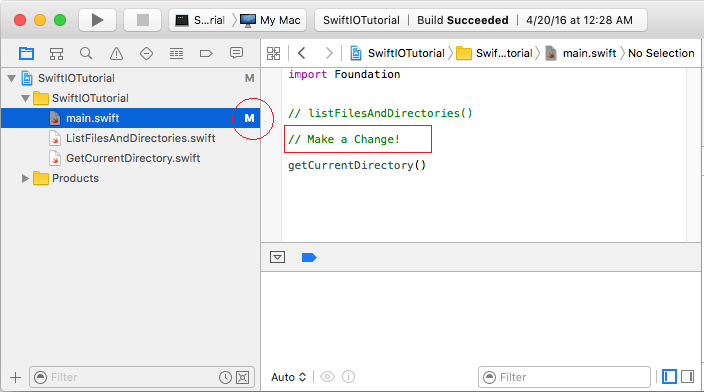Run the project with the Play button
The width and height of the screenshot is (704, 392).
tap(97, 20)
